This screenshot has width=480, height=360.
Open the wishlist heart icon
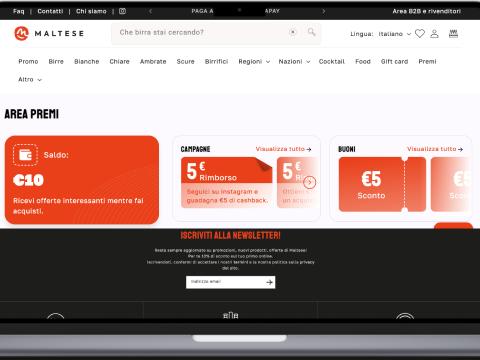[x=420, y=34]
